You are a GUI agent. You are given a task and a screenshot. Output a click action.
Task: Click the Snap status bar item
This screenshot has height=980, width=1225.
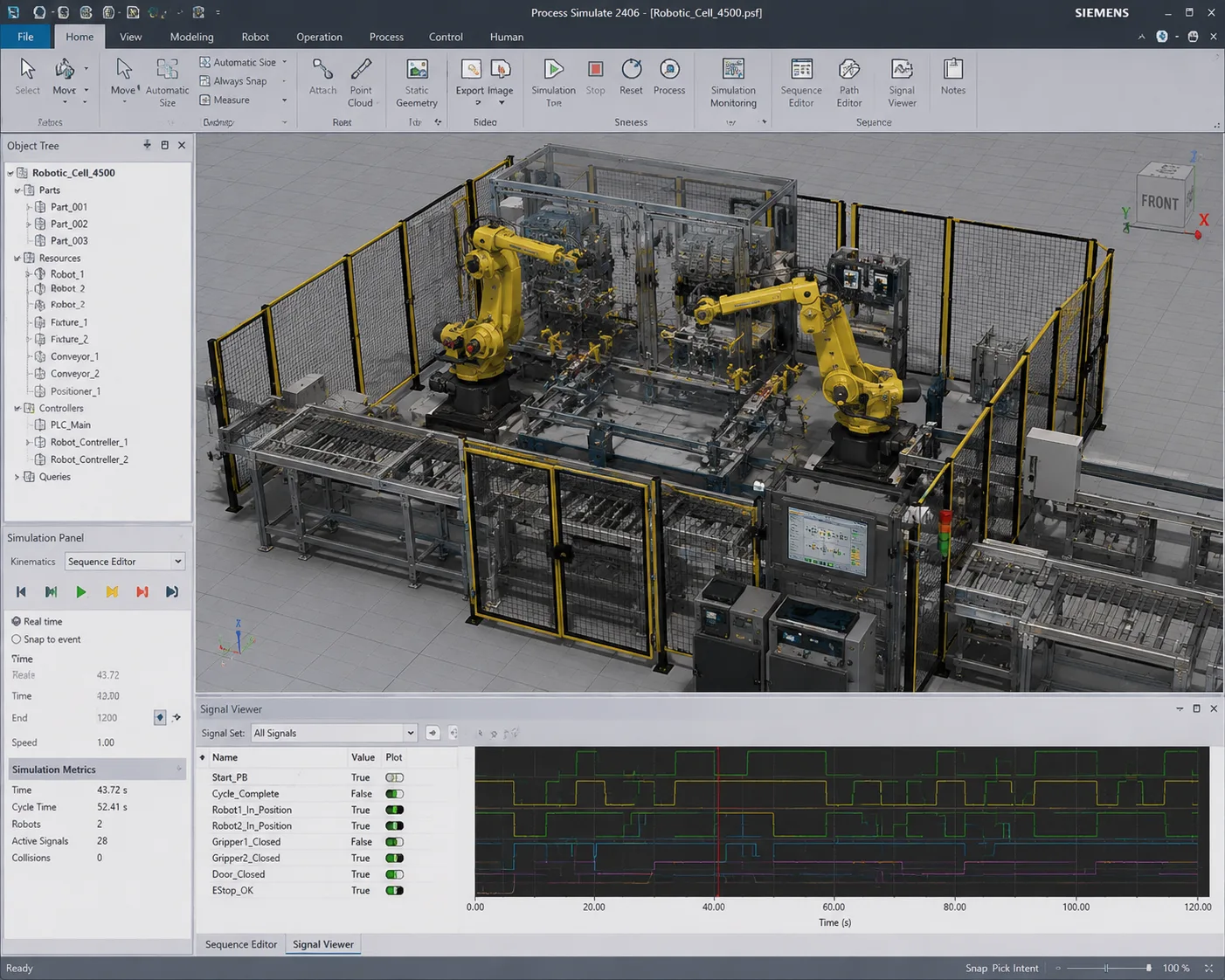(x=976, y=968)
